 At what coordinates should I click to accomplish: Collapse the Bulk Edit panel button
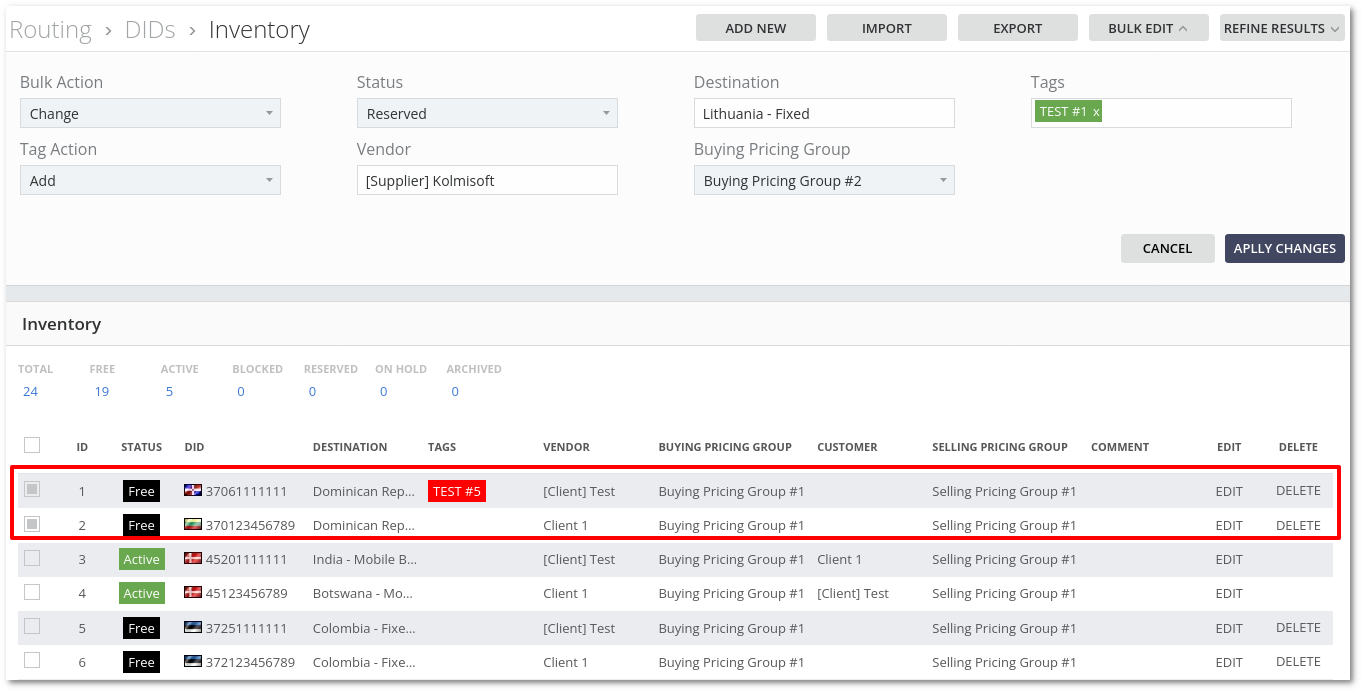pos(1148,28)
